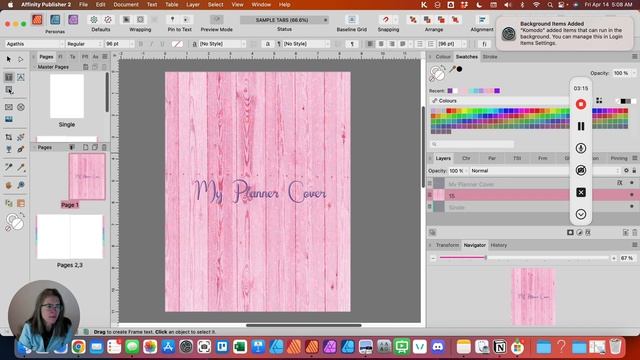
Task: Switch to the Transform tab
Action: 447,245
